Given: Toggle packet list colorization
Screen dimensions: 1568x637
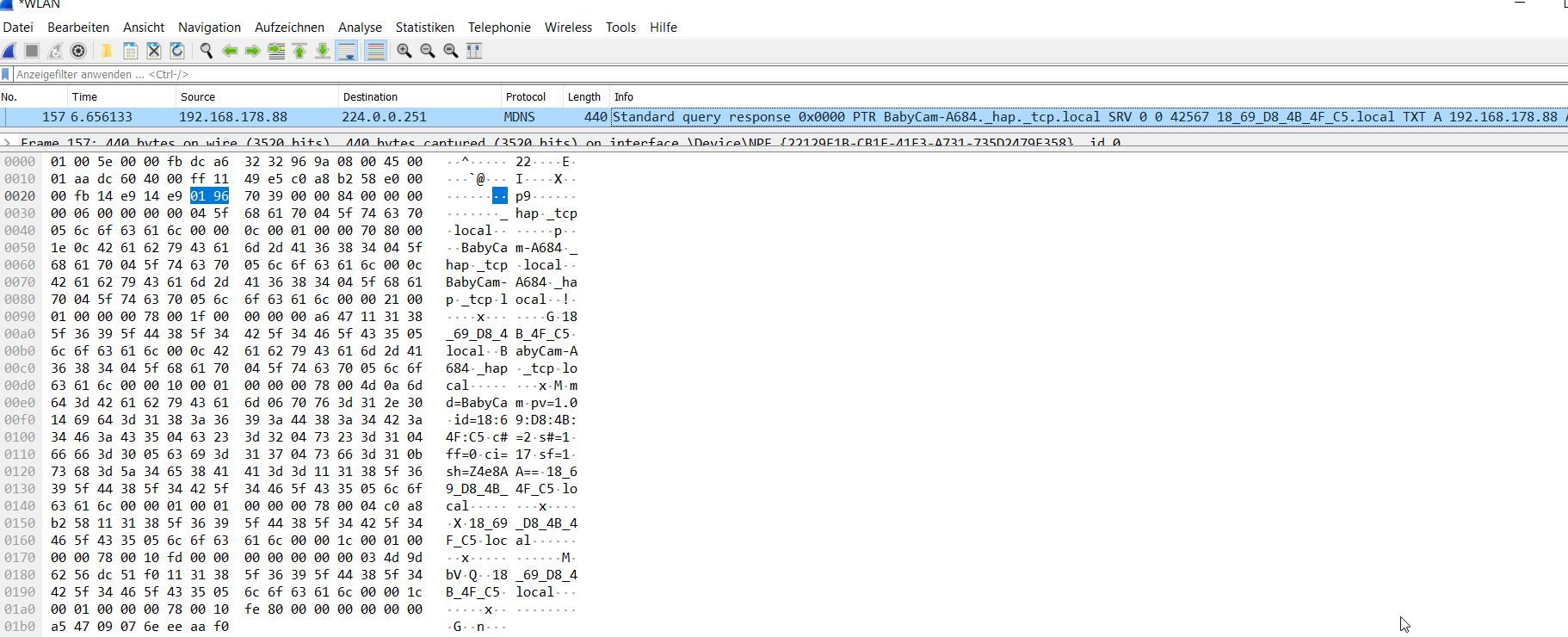Looking at the screenshot, I should (376, 51).
